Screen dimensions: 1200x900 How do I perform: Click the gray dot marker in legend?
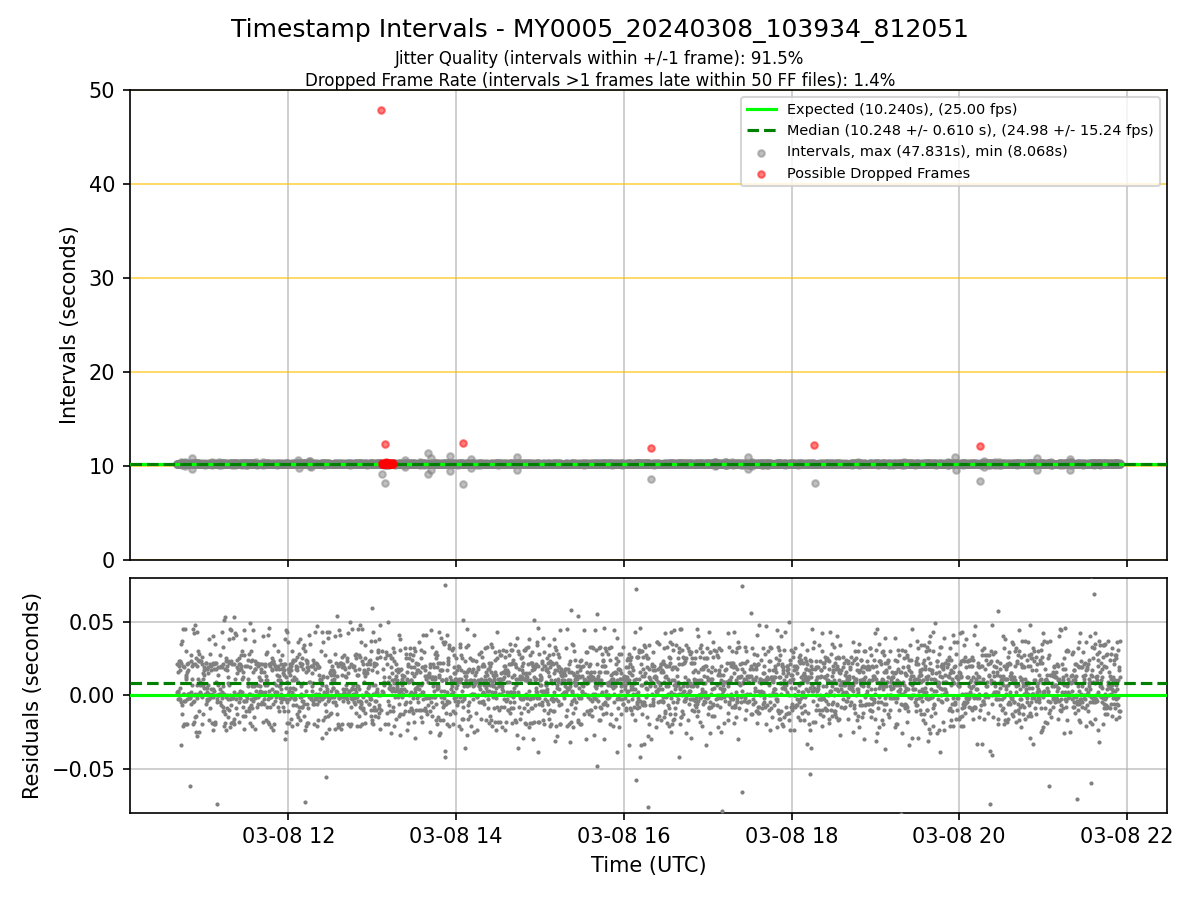(761, 152)
